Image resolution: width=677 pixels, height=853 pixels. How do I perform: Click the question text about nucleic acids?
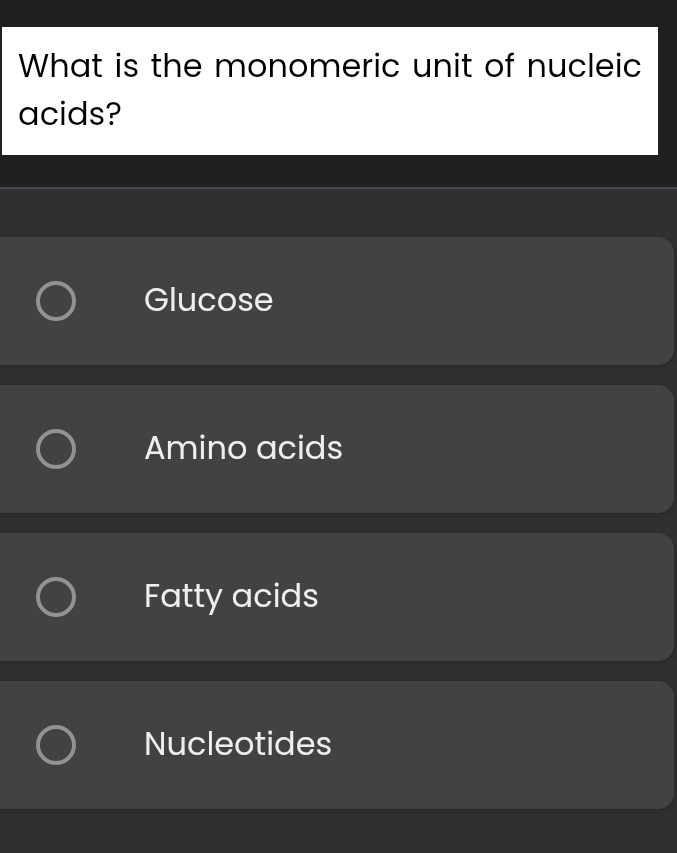click(330, 89)
